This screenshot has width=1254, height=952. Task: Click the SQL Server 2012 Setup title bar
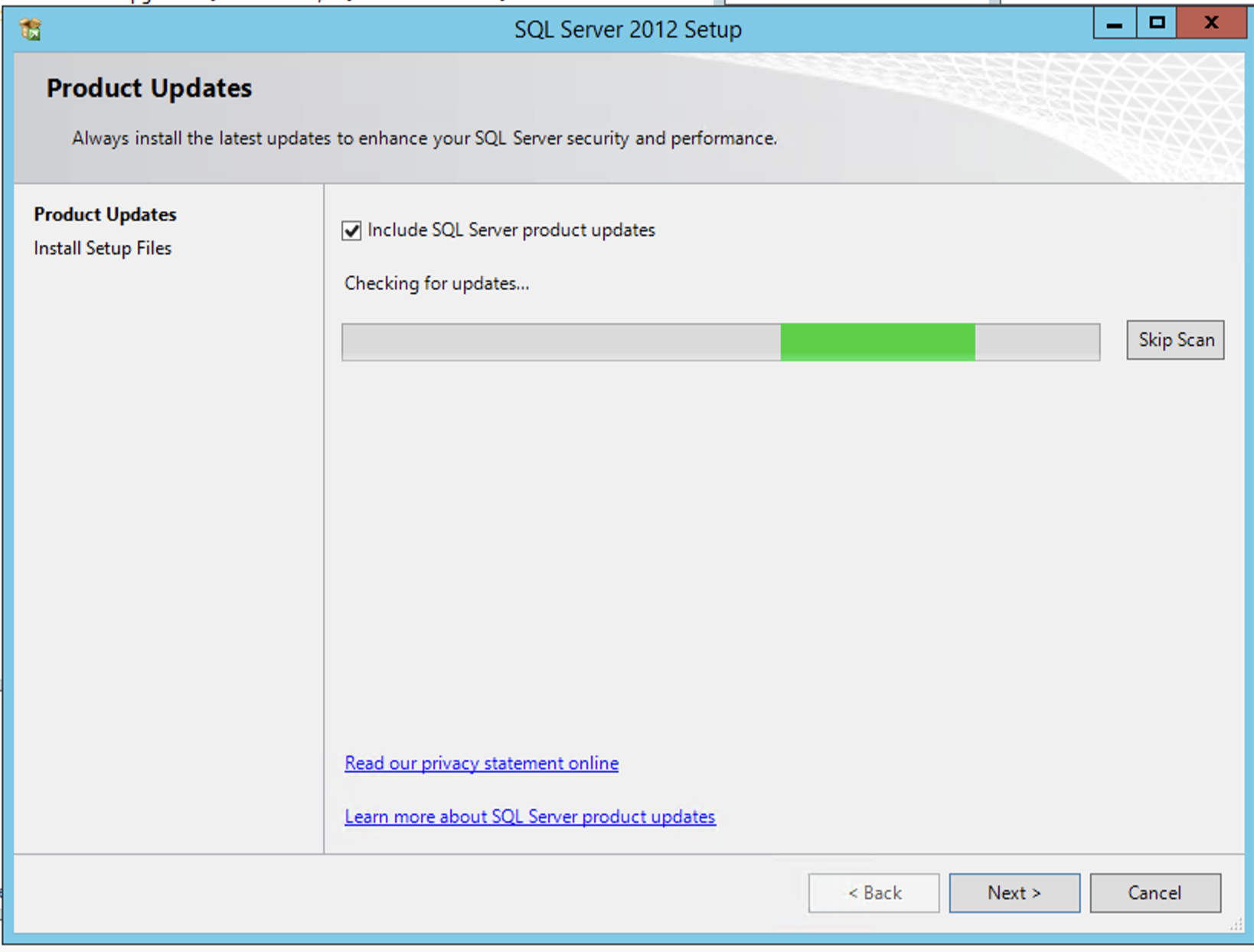628,28
